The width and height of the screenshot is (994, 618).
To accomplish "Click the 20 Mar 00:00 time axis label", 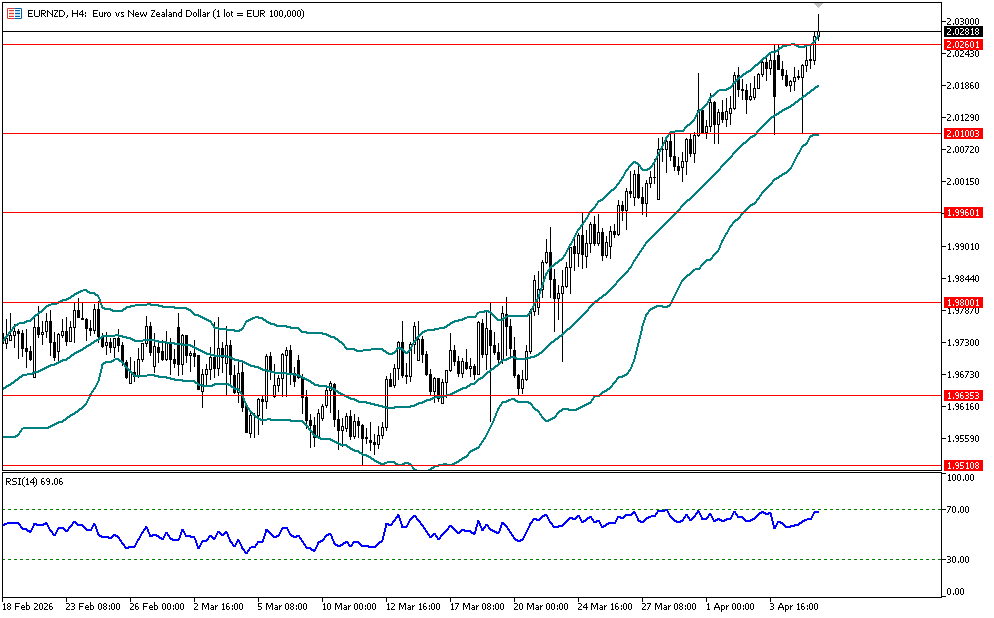I will point(540,606).
